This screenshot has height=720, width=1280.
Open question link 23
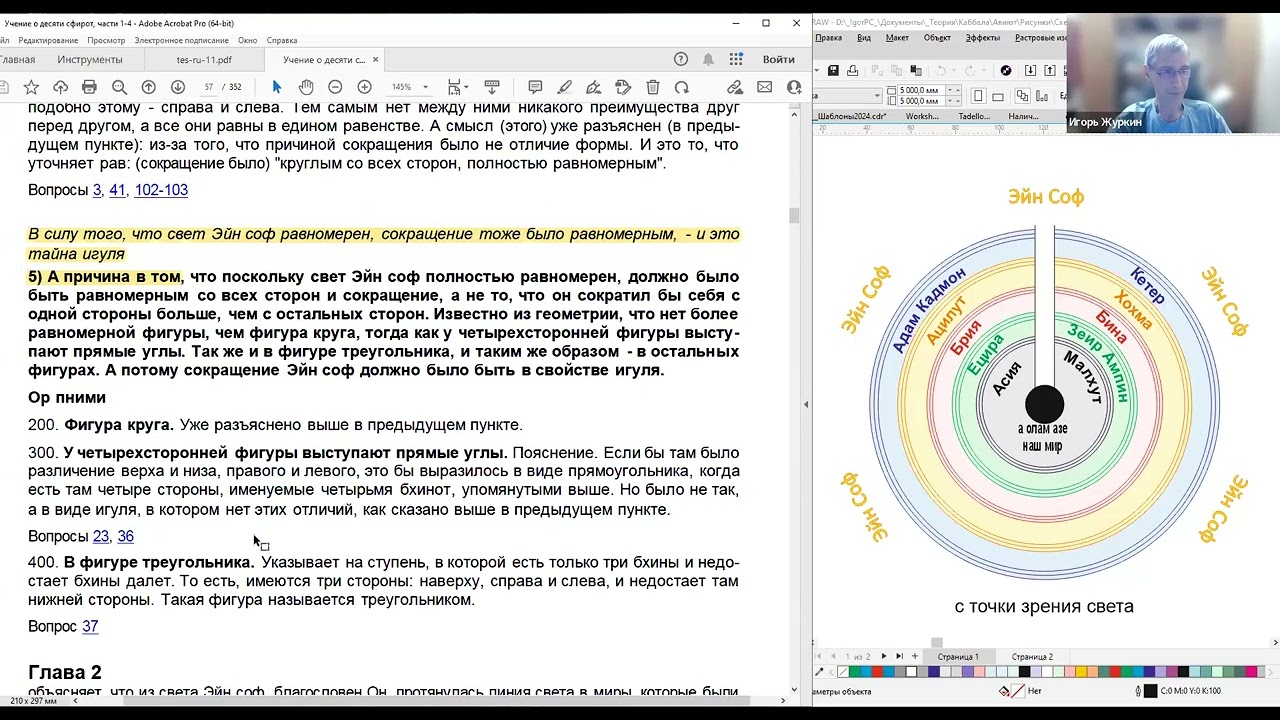[x=101, y=537]
